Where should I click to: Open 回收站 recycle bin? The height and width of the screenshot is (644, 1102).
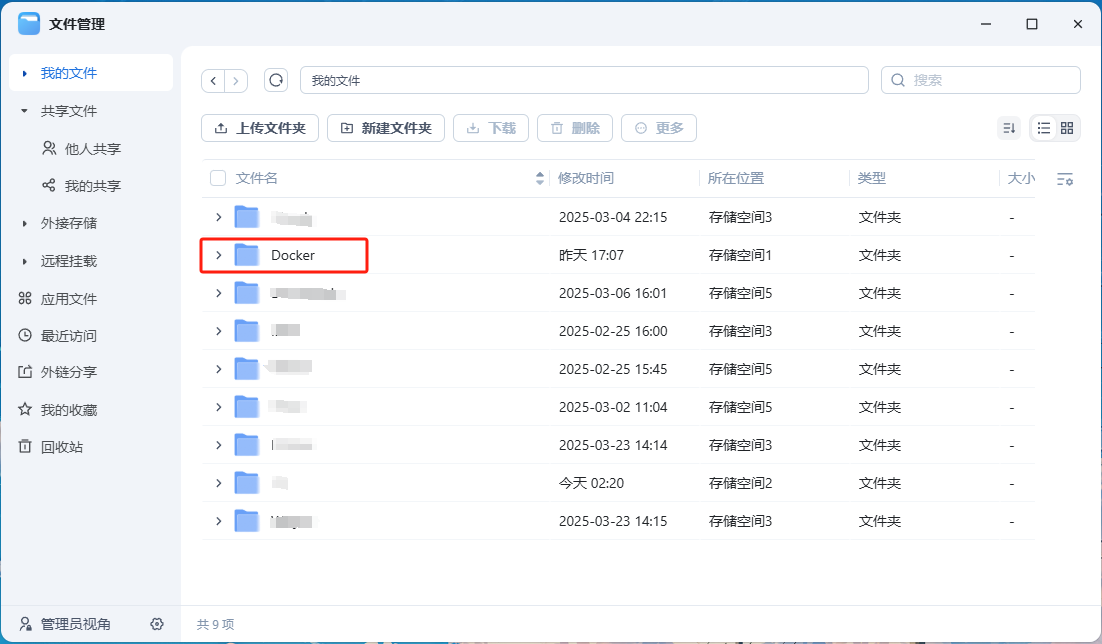pos(61,447)
